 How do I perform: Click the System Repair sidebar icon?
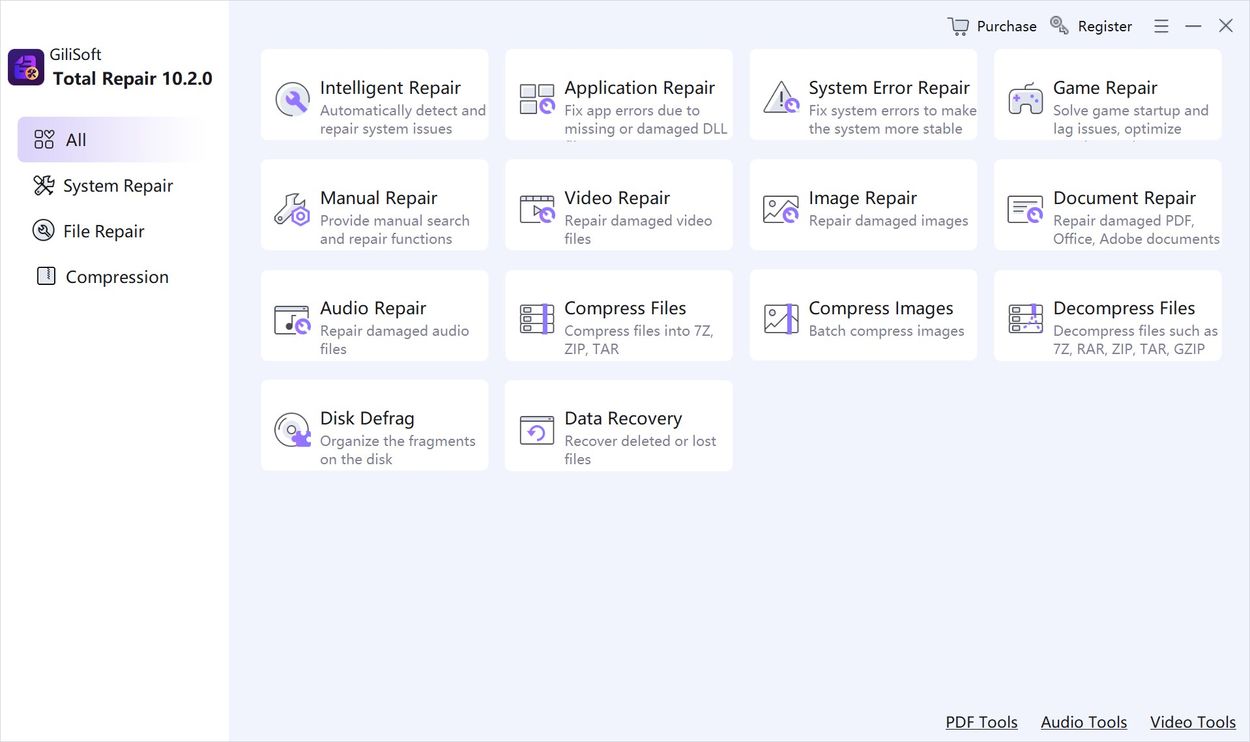pos(44,185)
